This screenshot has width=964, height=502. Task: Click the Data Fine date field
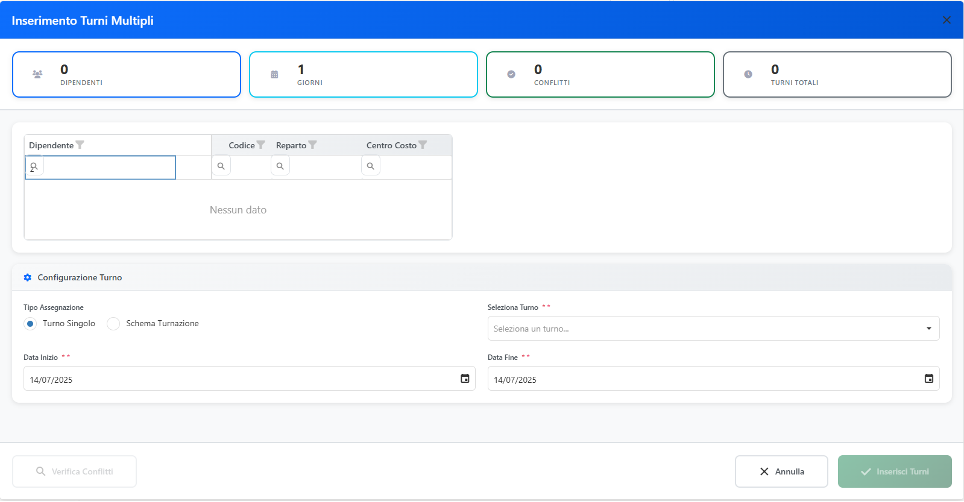tap(700, 379)
